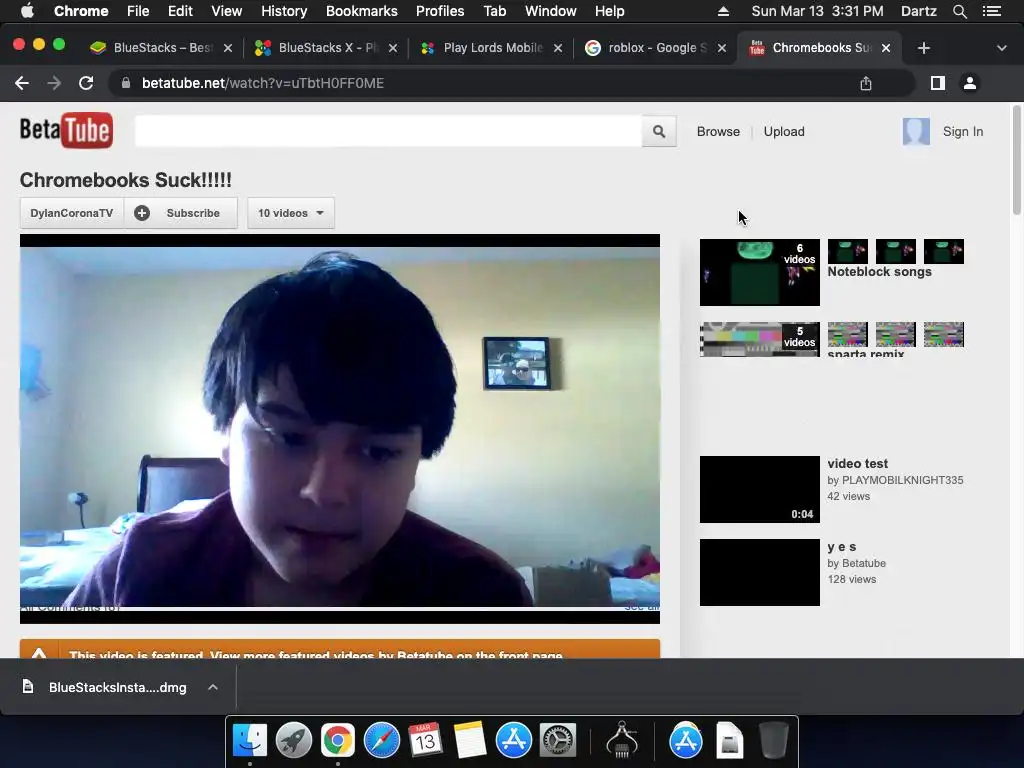Click the downloaded dmg file icon
1024x768 pixels.
[27, 686]
